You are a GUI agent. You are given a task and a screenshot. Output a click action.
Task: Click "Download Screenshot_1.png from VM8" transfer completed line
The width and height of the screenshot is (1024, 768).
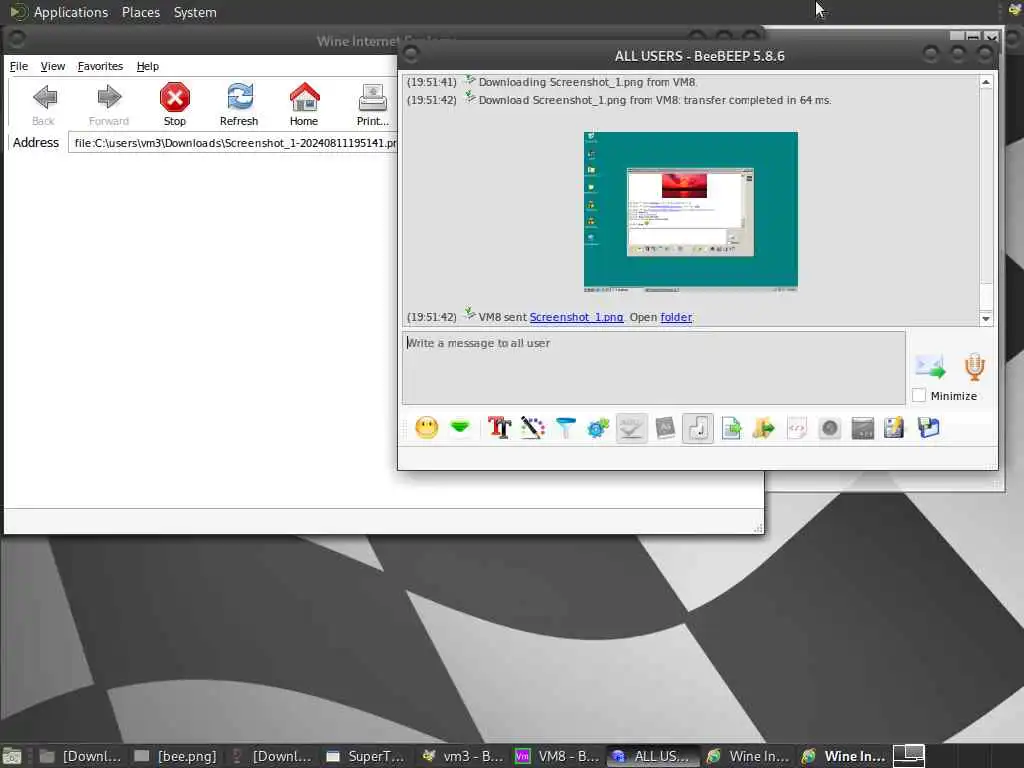(654, 100)
